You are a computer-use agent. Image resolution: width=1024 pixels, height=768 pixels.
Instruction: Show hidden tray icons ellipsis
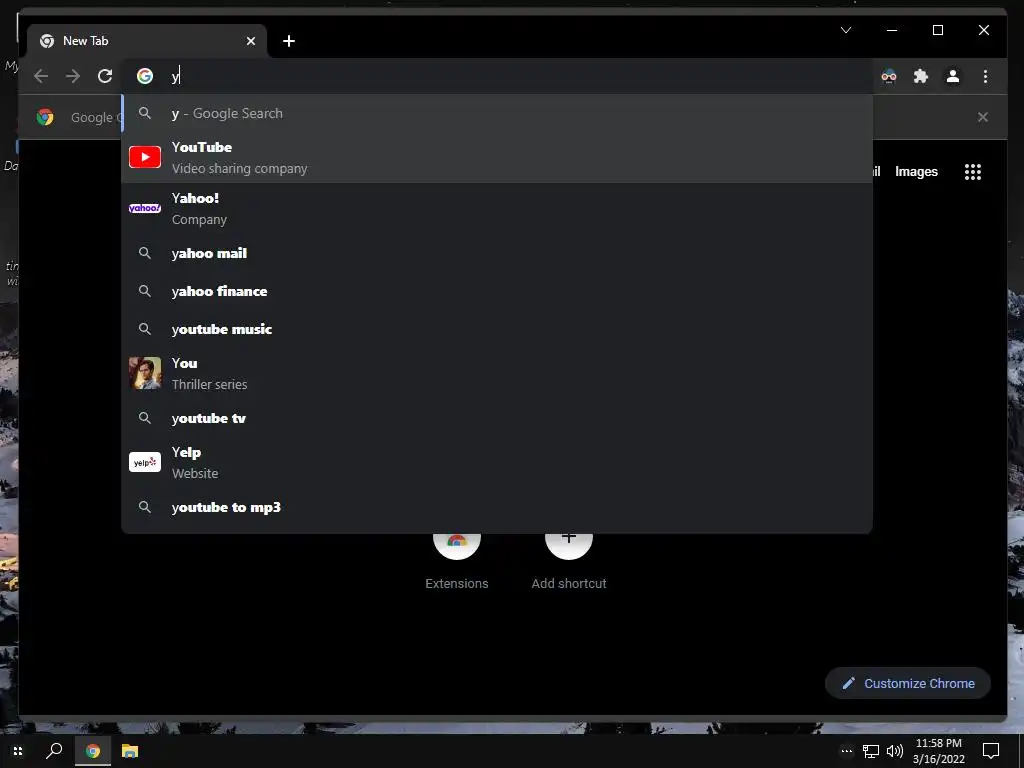point(846,751)
